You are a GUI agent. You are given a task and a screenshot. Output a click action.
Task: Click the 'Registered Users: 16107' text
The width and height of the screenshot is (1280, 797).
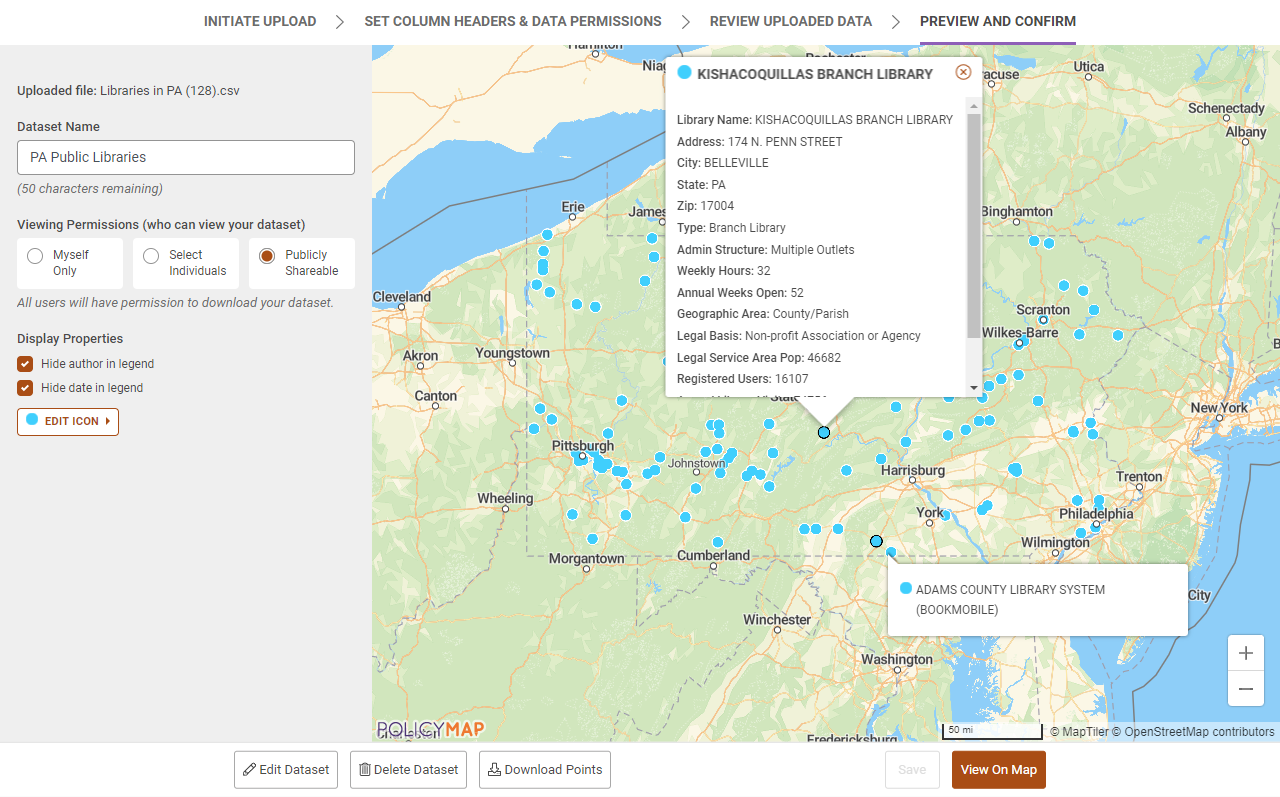pos(743,379)
